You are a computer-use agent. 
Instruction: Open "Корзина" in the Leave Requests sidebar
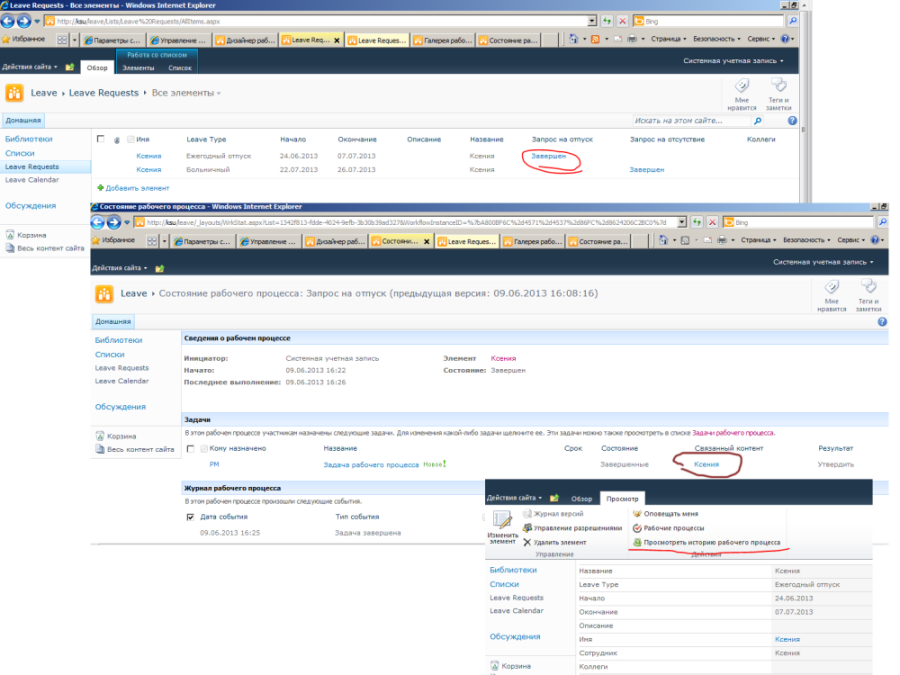point(26,235)
